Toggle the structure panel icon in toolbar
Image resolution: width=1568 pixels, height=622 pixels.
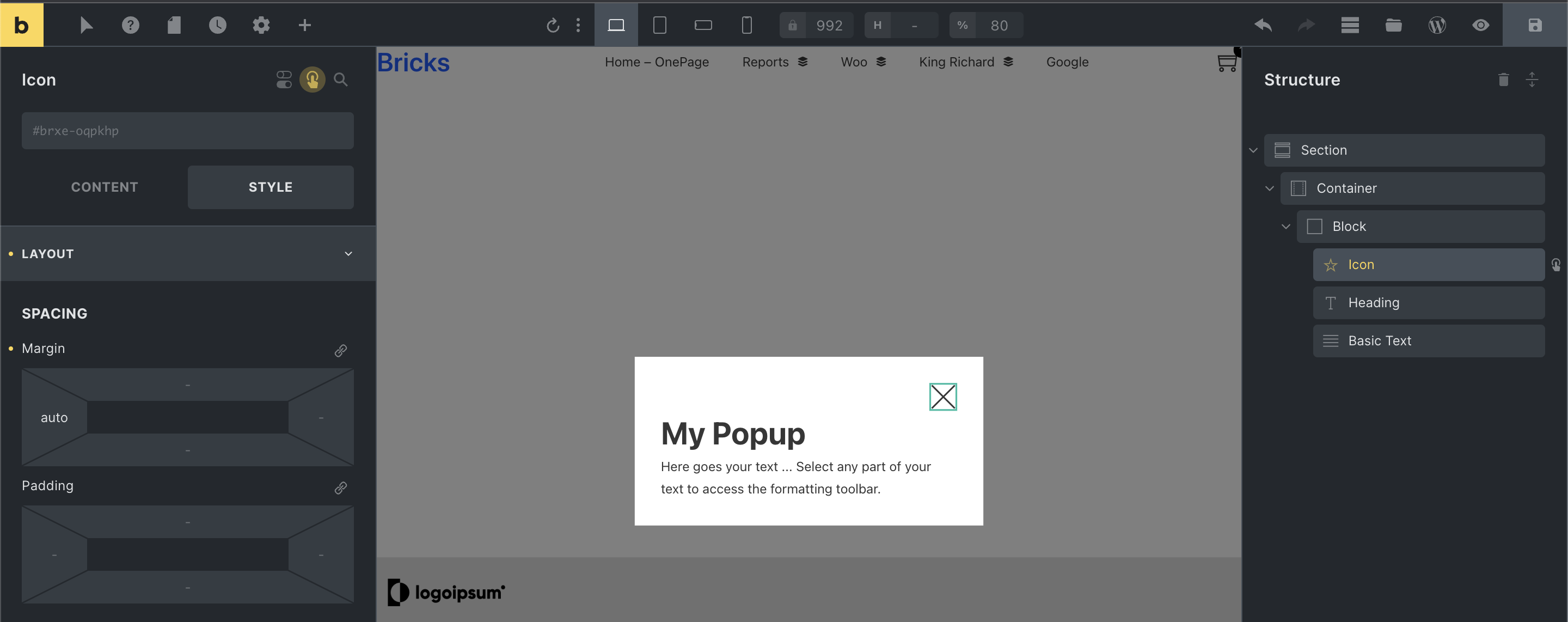(x=1350, y=25)
